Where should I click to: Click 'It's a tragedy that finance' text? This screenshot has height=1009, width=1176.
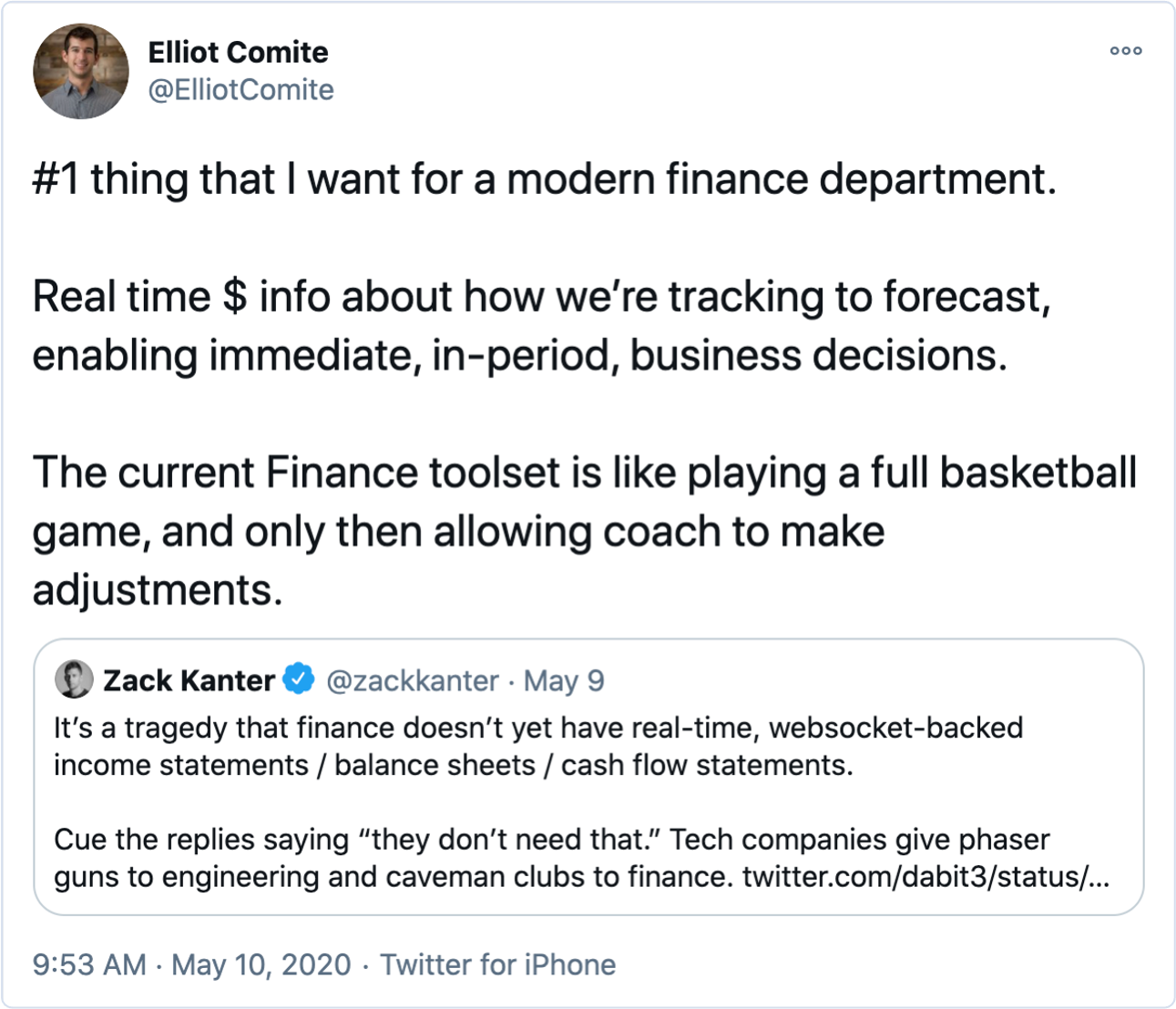tap(537, 746)
